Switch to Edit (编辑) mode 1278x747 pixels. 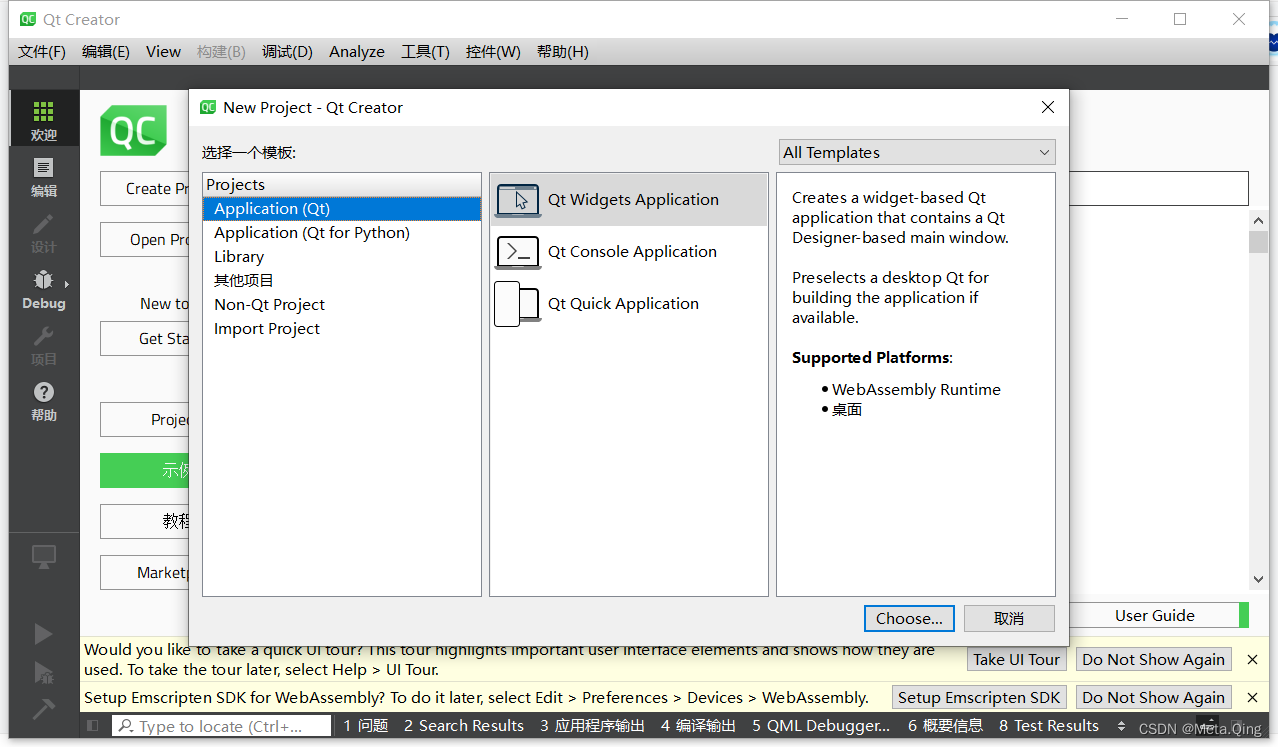[44, 177]
